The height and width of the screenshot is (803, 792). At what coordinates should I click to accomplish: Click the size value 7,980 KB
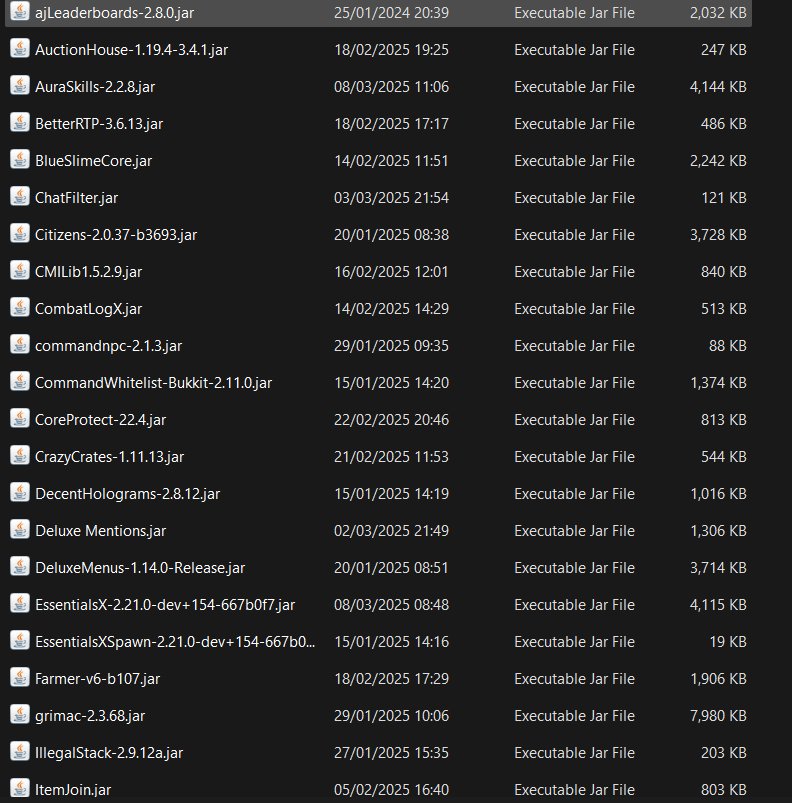718,716
